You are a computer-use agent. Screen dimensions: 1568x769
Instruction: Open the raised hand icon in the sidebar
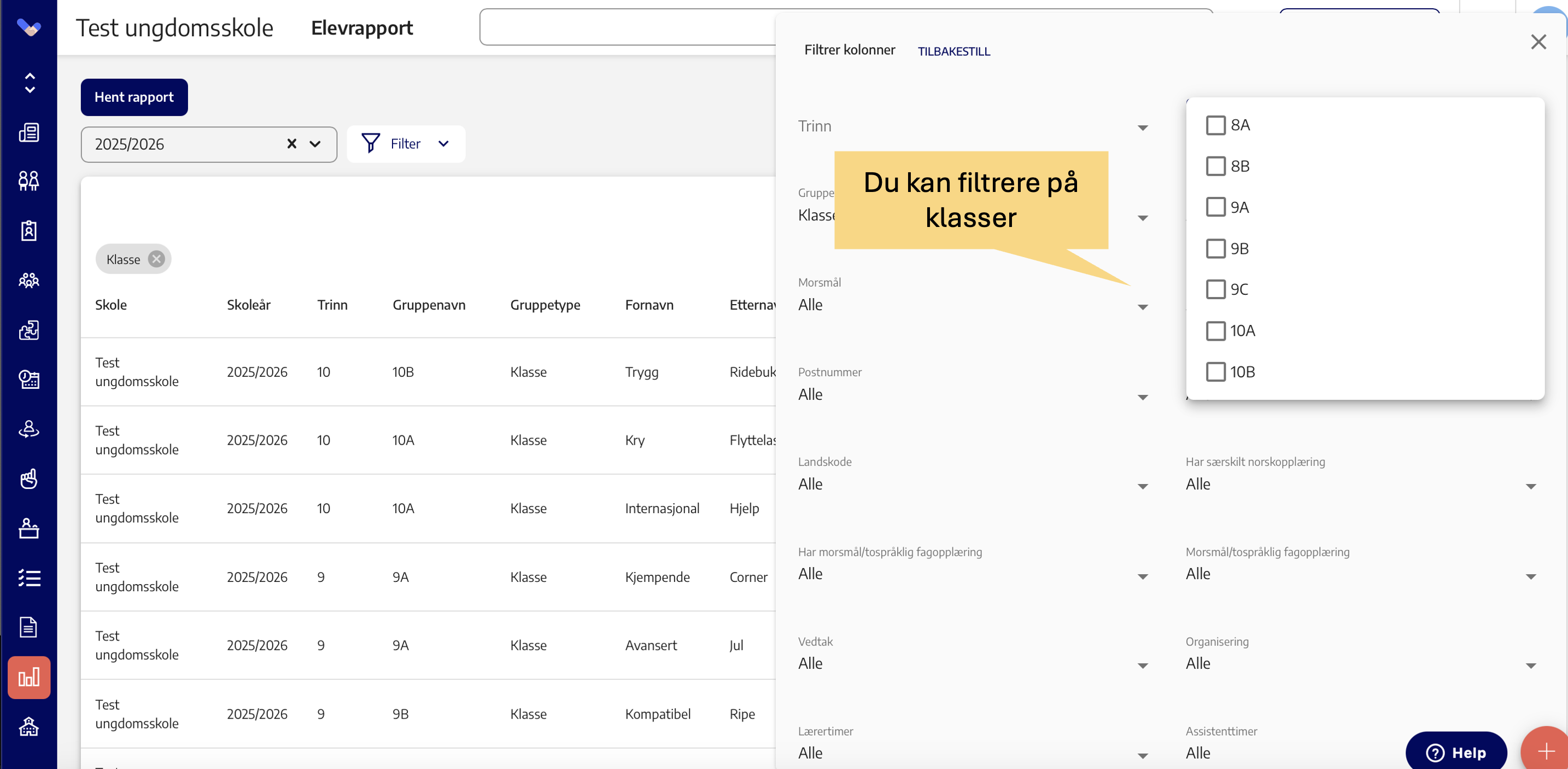coord(28,479)
